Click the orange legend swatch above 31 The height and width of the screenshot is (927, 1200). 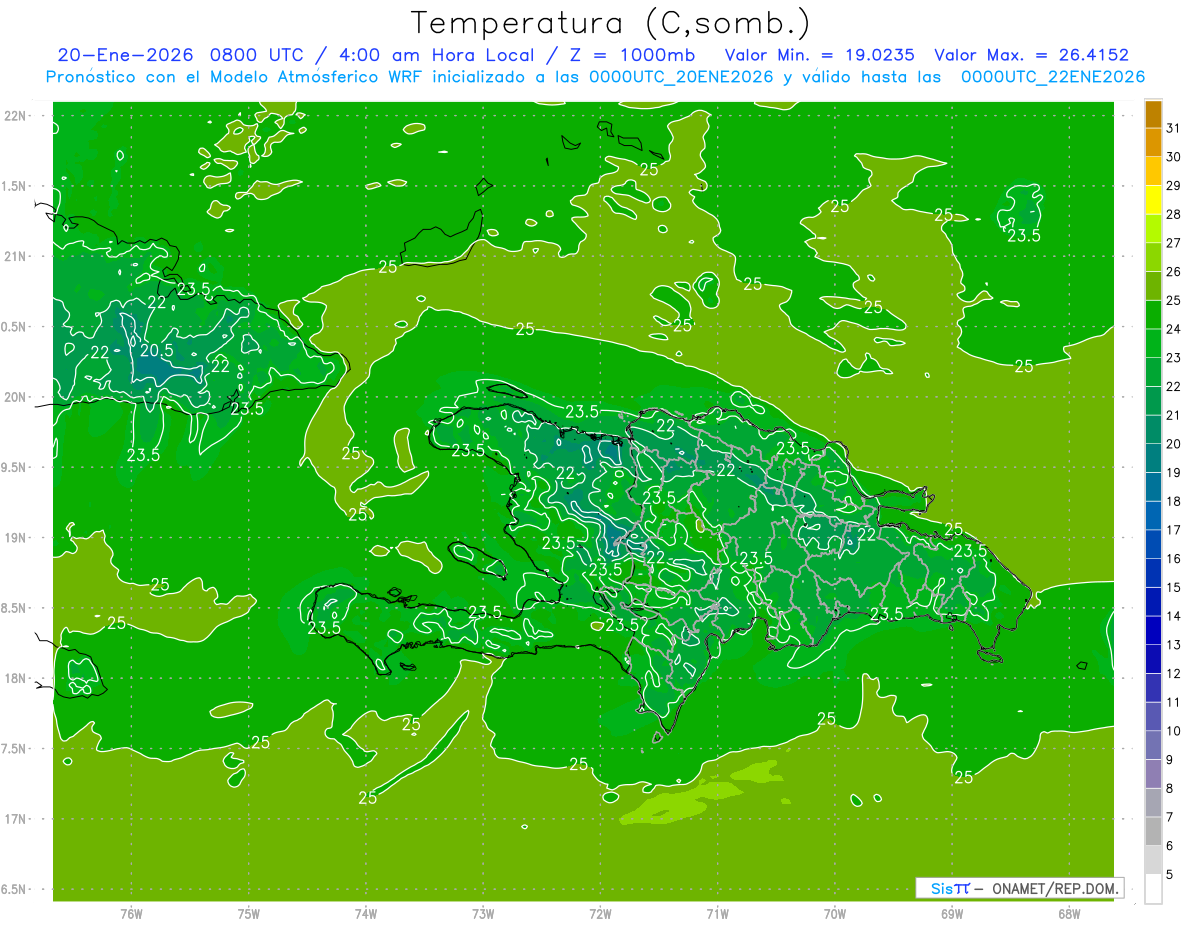[x=1153, y=115]
